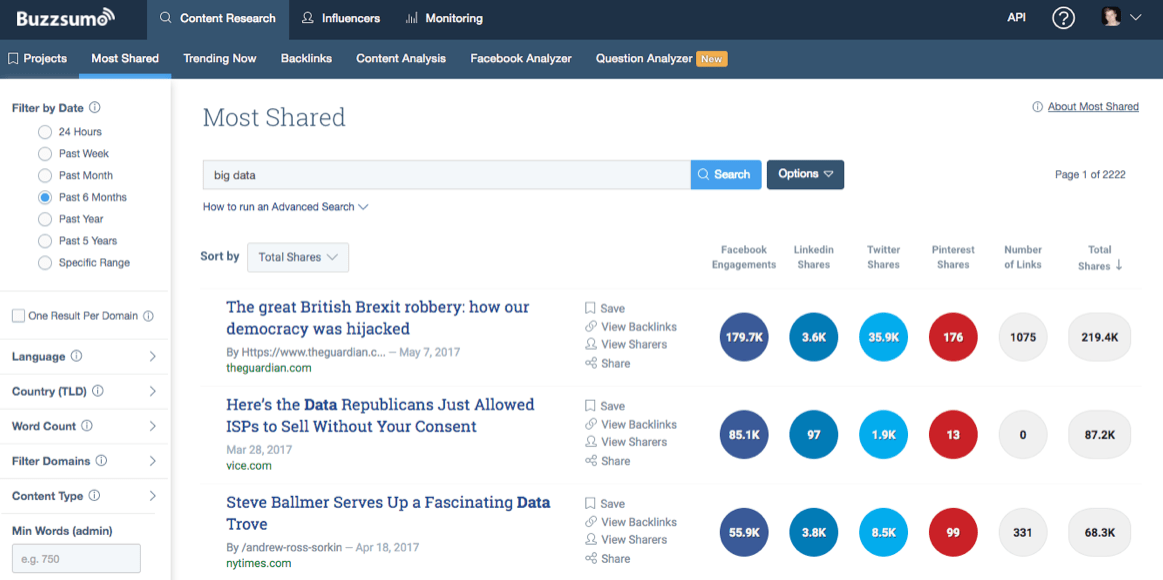Select the Past Year date filter
The width and height of the screenshot is (1163, 580).
click(x=45, y=219)
